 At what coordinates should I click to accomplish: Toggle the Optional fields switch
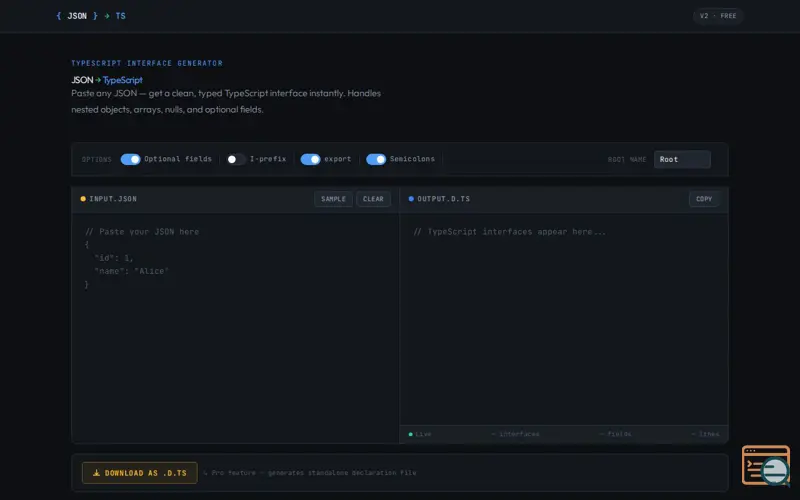[x=131, y=159]
